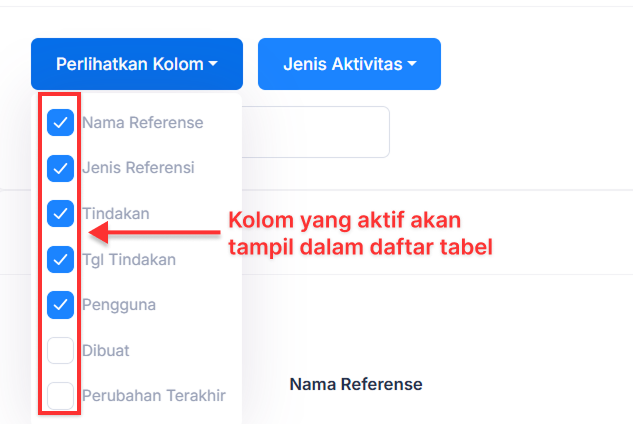Click the Pengguna option label
The width and height of the screenshot is (633, 424).
(118, 304)
